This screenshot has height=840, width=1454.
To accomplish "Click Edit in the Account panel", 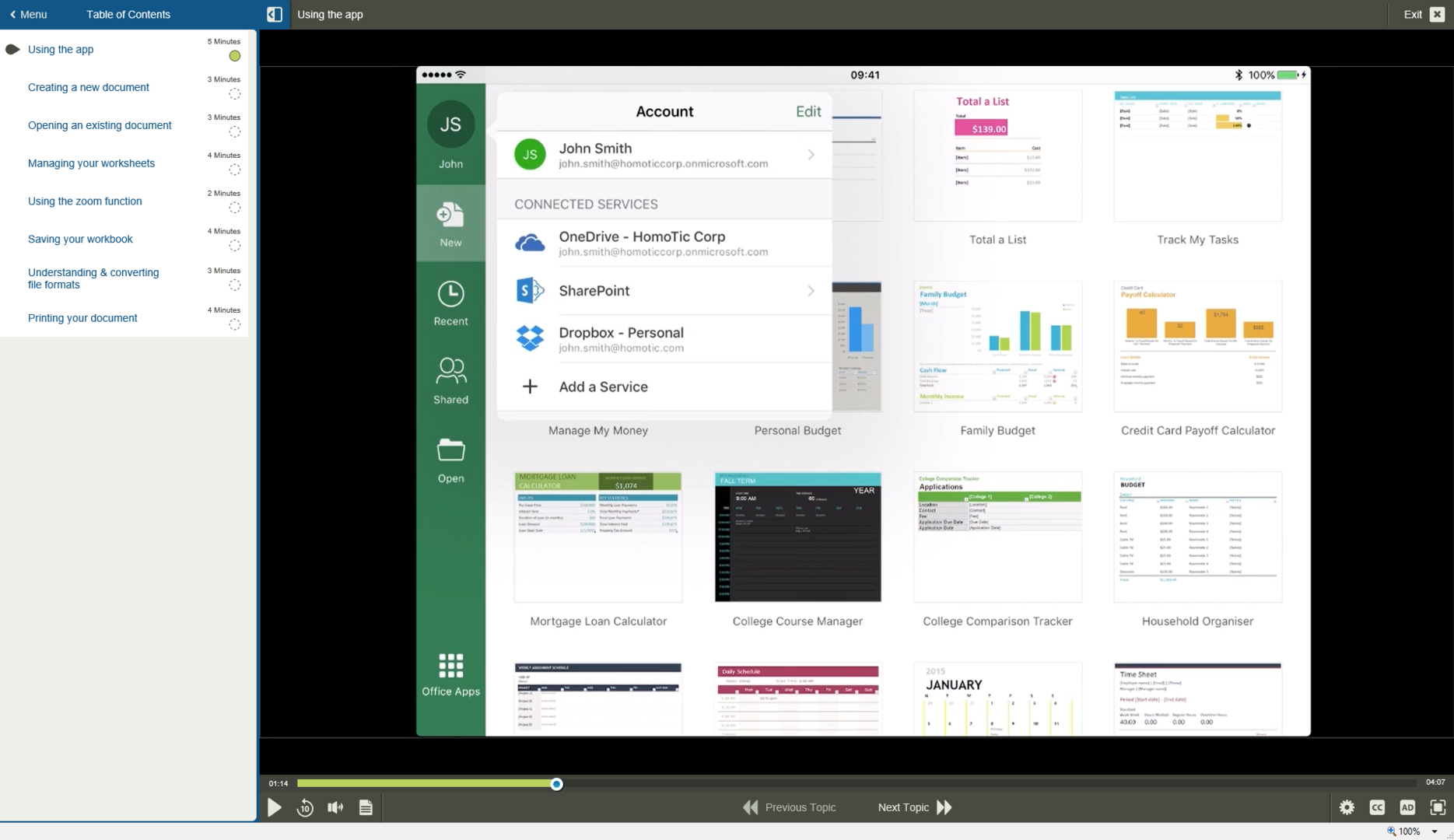I will pos(808,110).
